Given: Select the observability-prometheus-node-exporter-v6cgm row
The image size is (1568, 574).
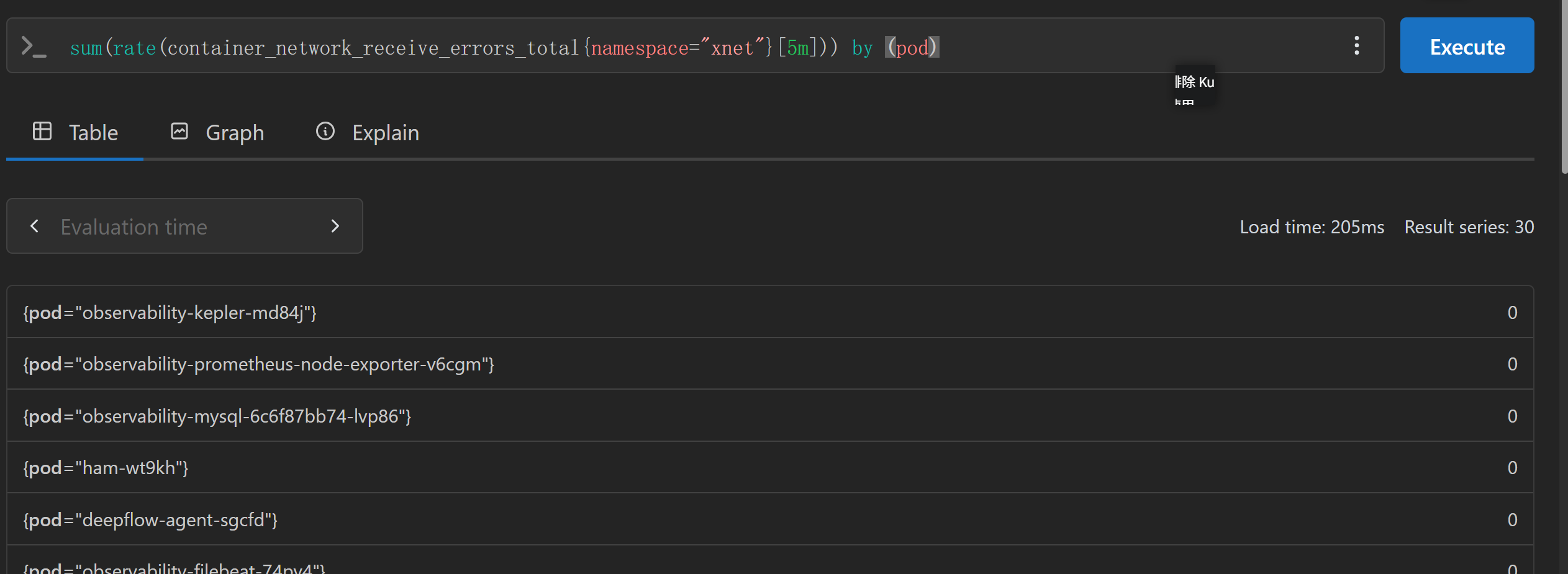Looking at the screenshot, I should [770, 364].
